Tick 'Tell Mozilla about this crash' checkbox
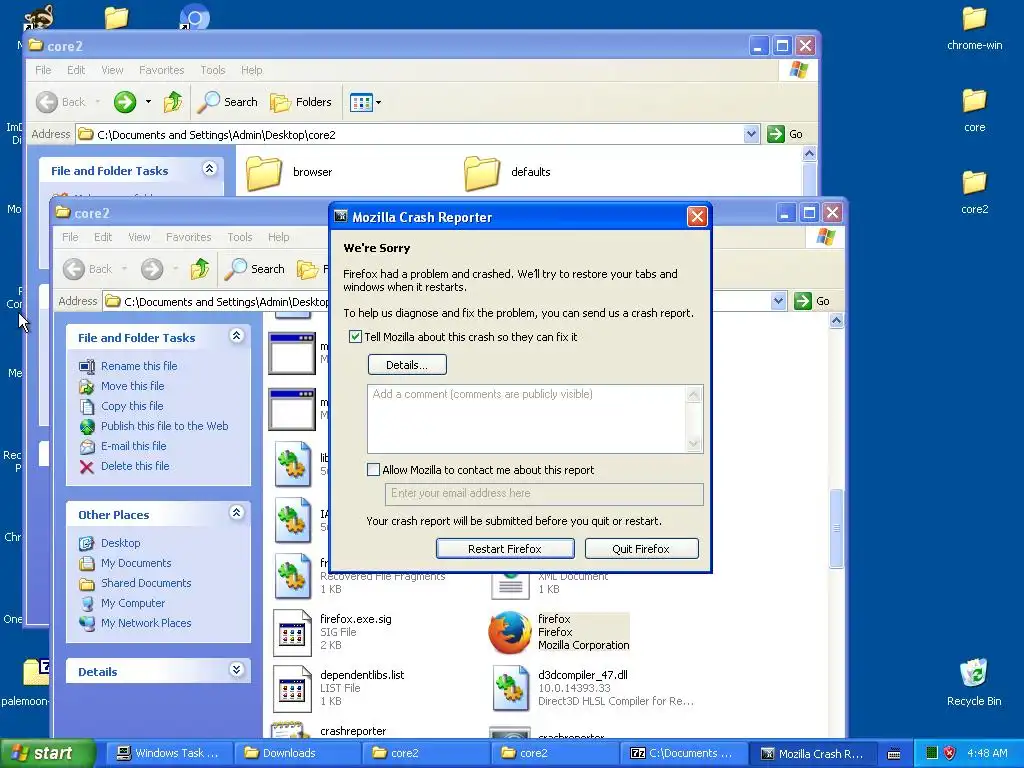The height and width of the screenshot is (768, 1024). point(355,337)
